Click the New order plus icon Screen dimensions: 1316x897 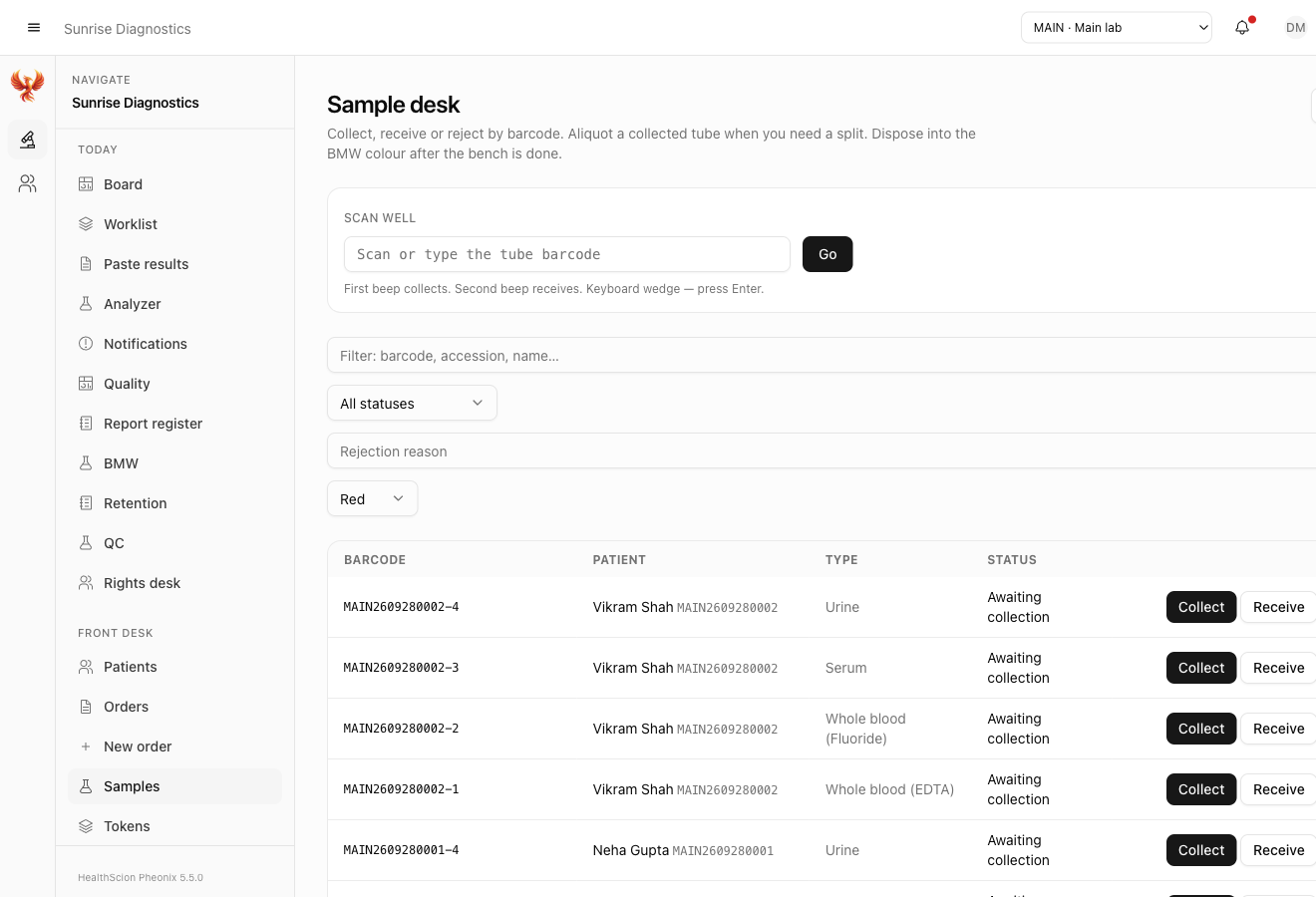coord(86,747)
